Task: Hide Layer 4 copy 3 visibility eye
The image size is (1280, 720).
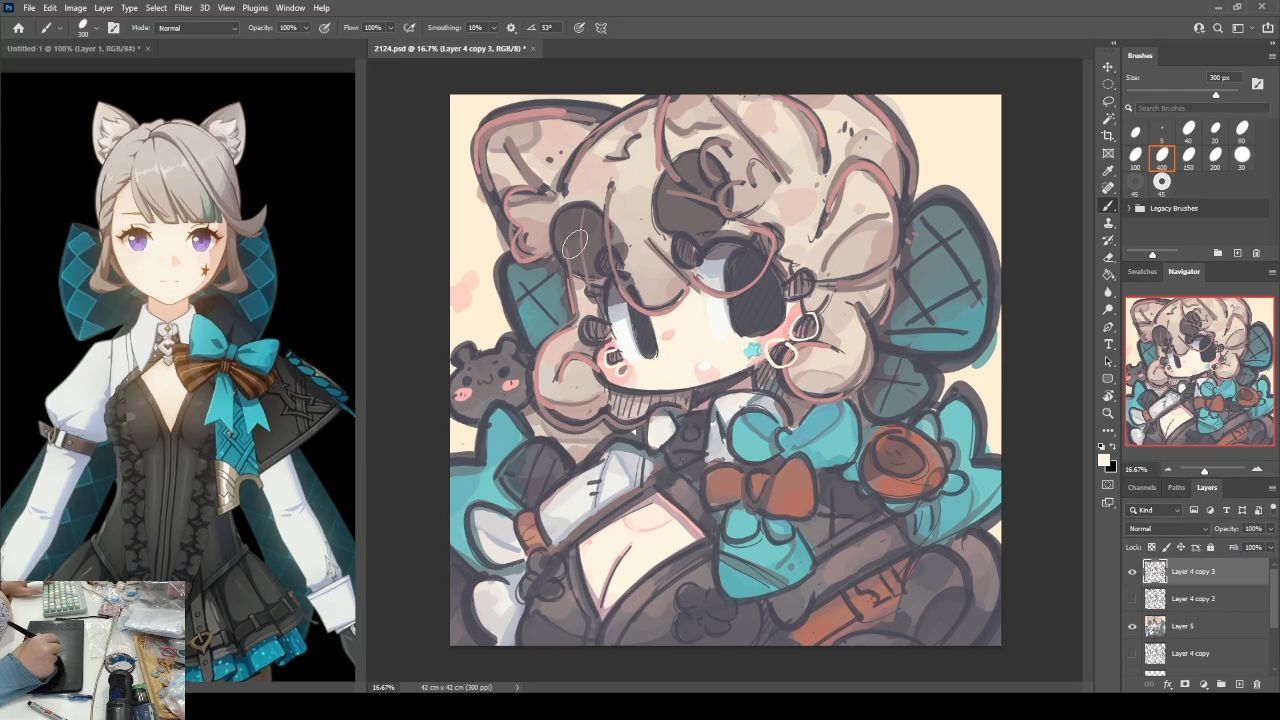Action: click(1132, 572)
